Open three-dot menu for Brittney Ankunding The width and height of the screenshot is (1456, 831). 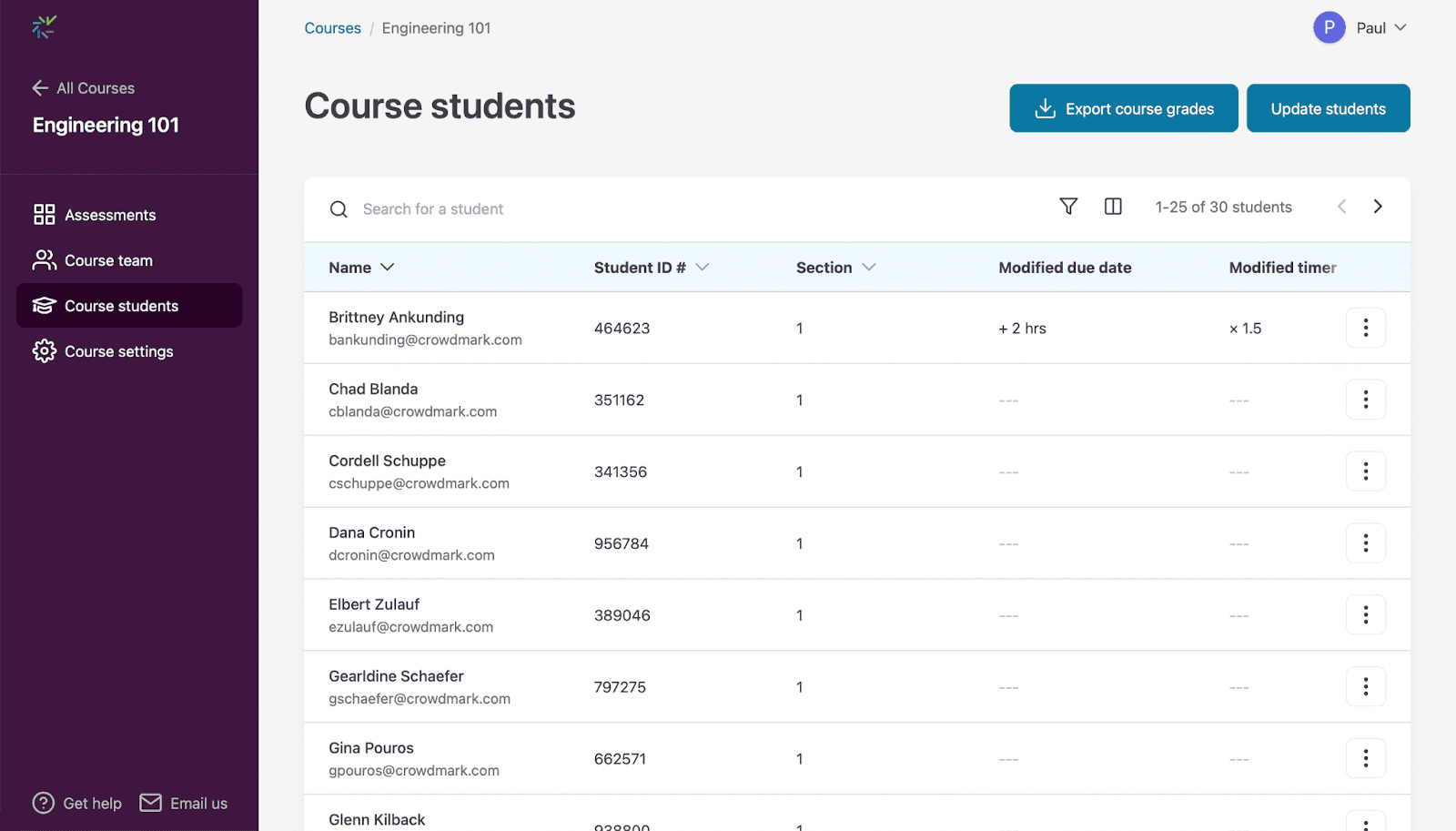coord(1365,328)
